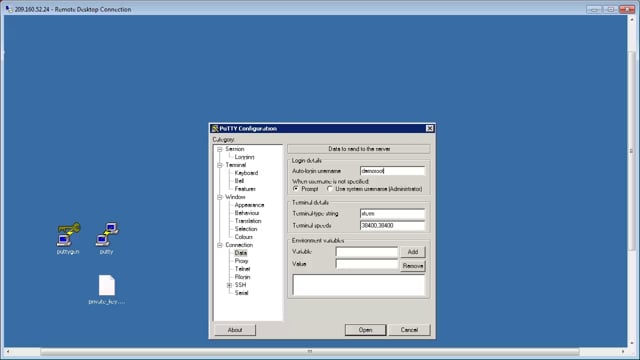640x360 pixels.
Task: Collapse the Connection tree node
Action: (220, 245)
